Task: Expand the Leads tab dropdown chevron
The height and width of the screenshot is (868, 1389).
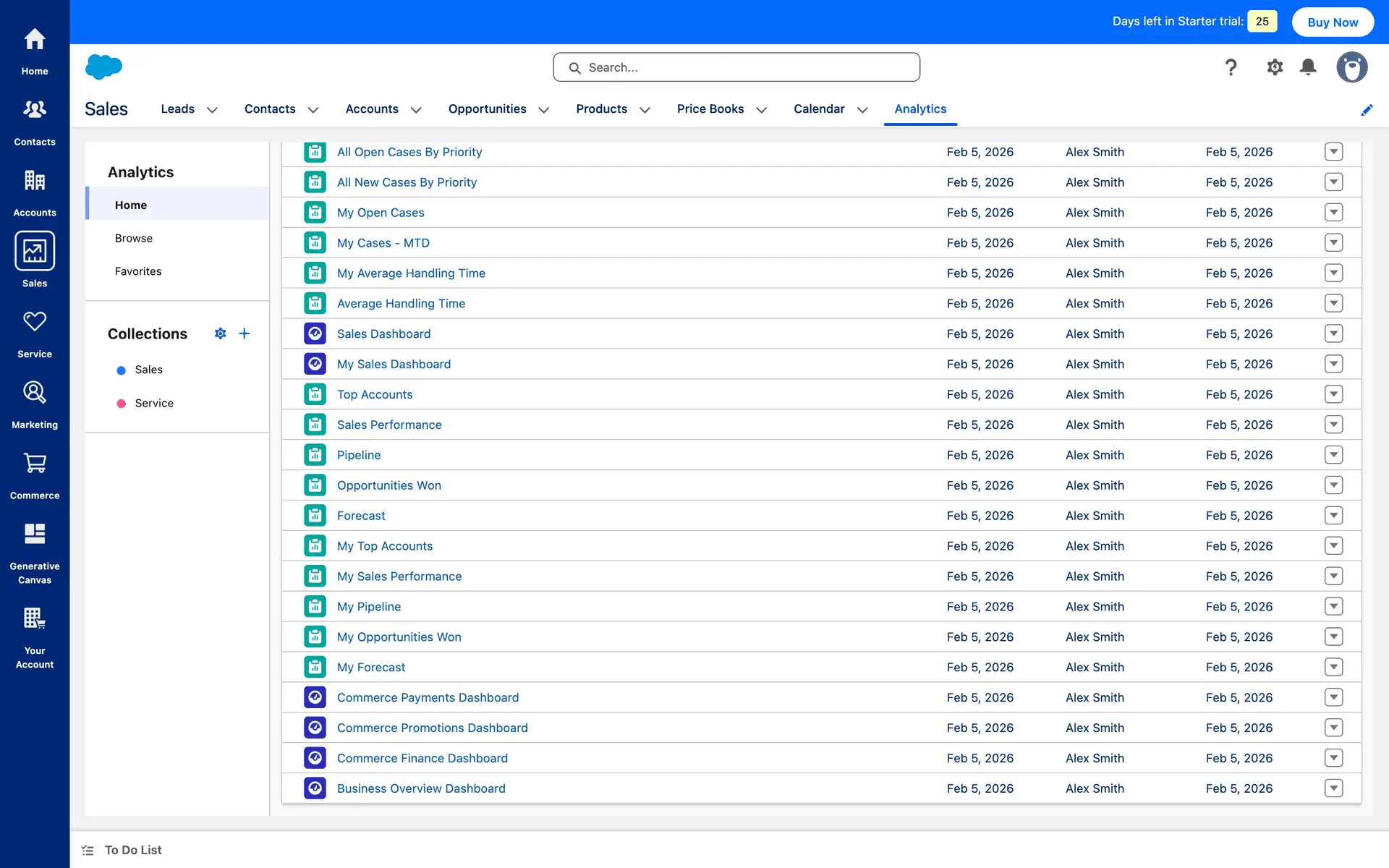Action: click(x=212, y=110)
